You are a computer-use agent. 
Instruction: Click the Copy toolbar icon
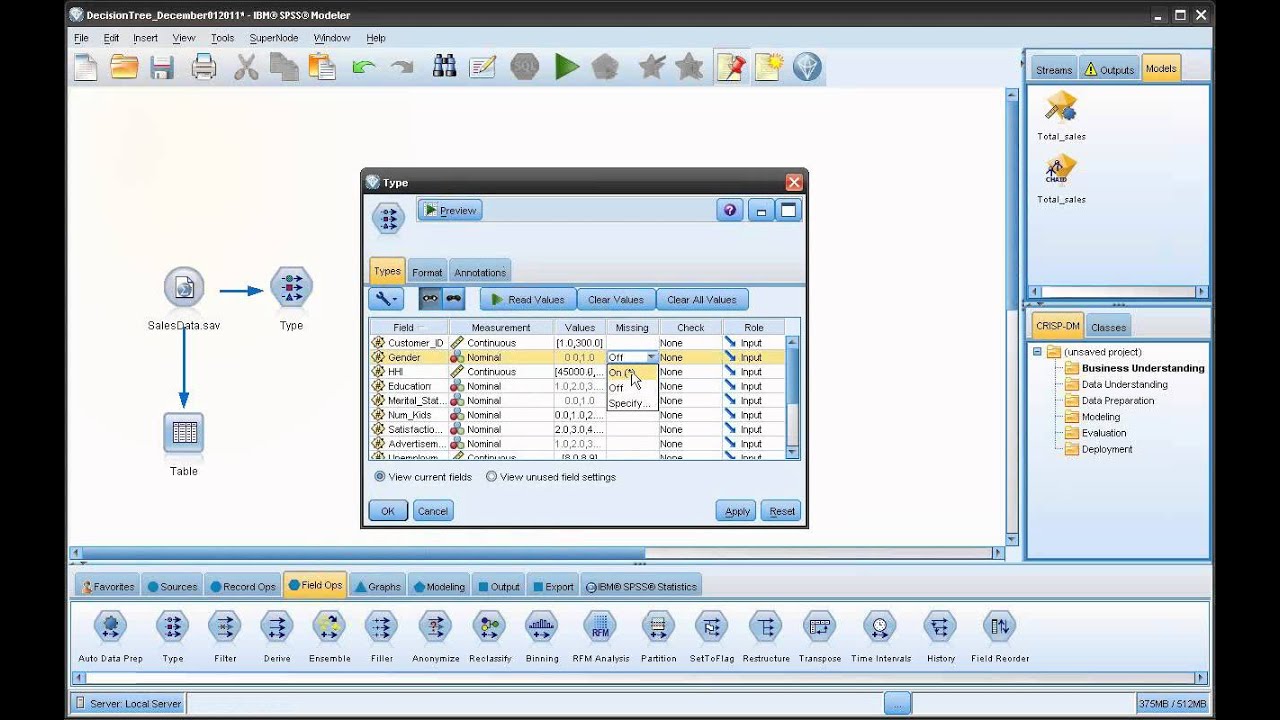click(284, 67)
